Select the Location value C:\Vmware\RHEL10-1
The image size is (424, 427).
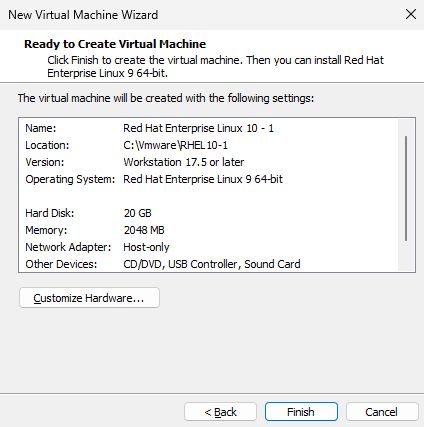tap(175, 145)
